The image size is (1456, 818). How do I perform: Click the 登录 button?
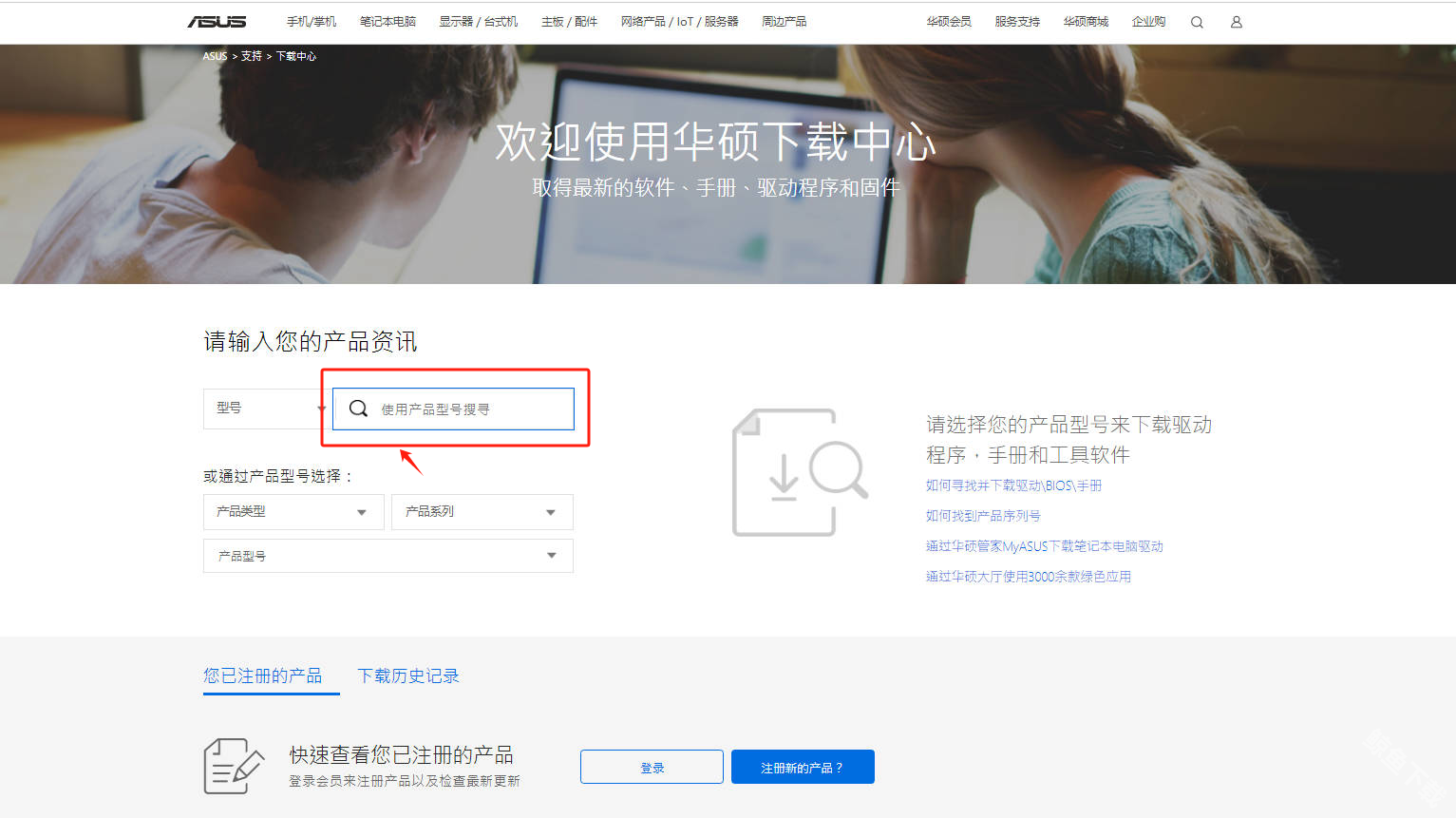[652, 768]
